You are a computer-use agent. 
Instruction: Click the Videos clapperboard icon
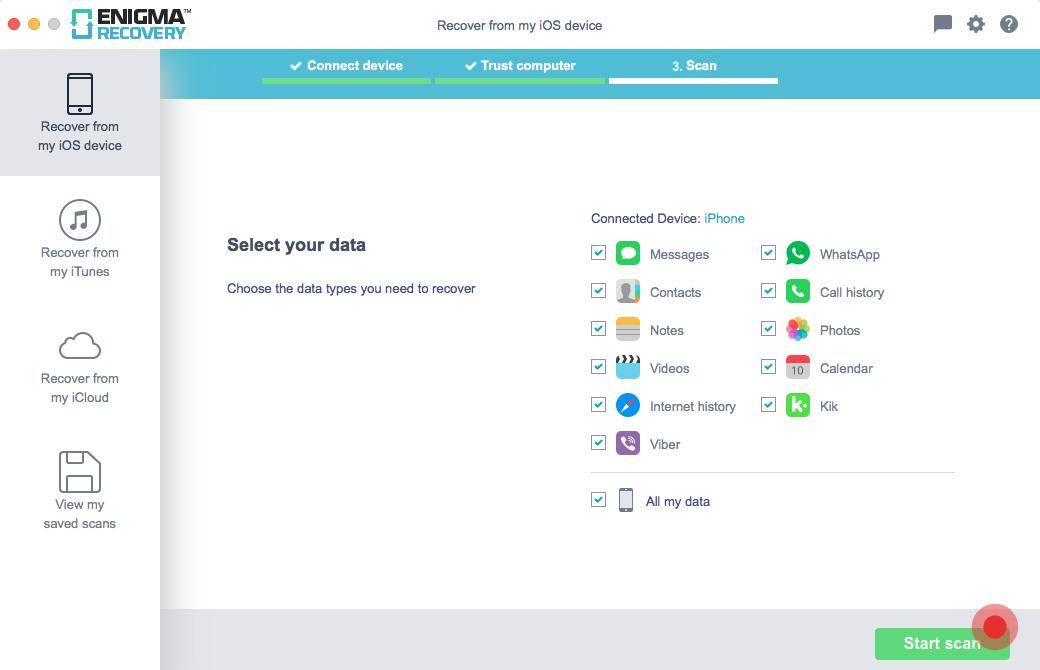tap(627, 367)
